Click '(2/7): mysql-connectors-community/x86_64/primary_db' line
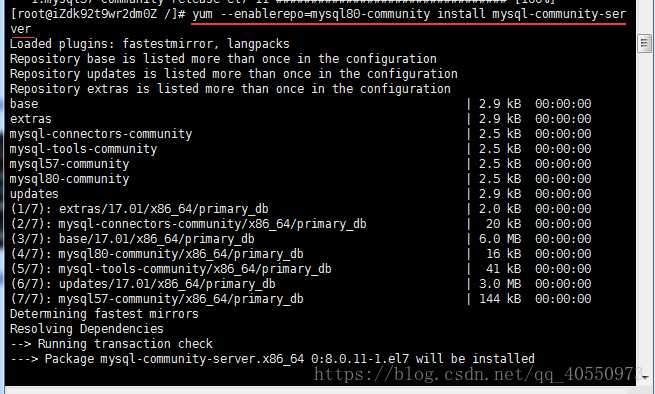 188,224
